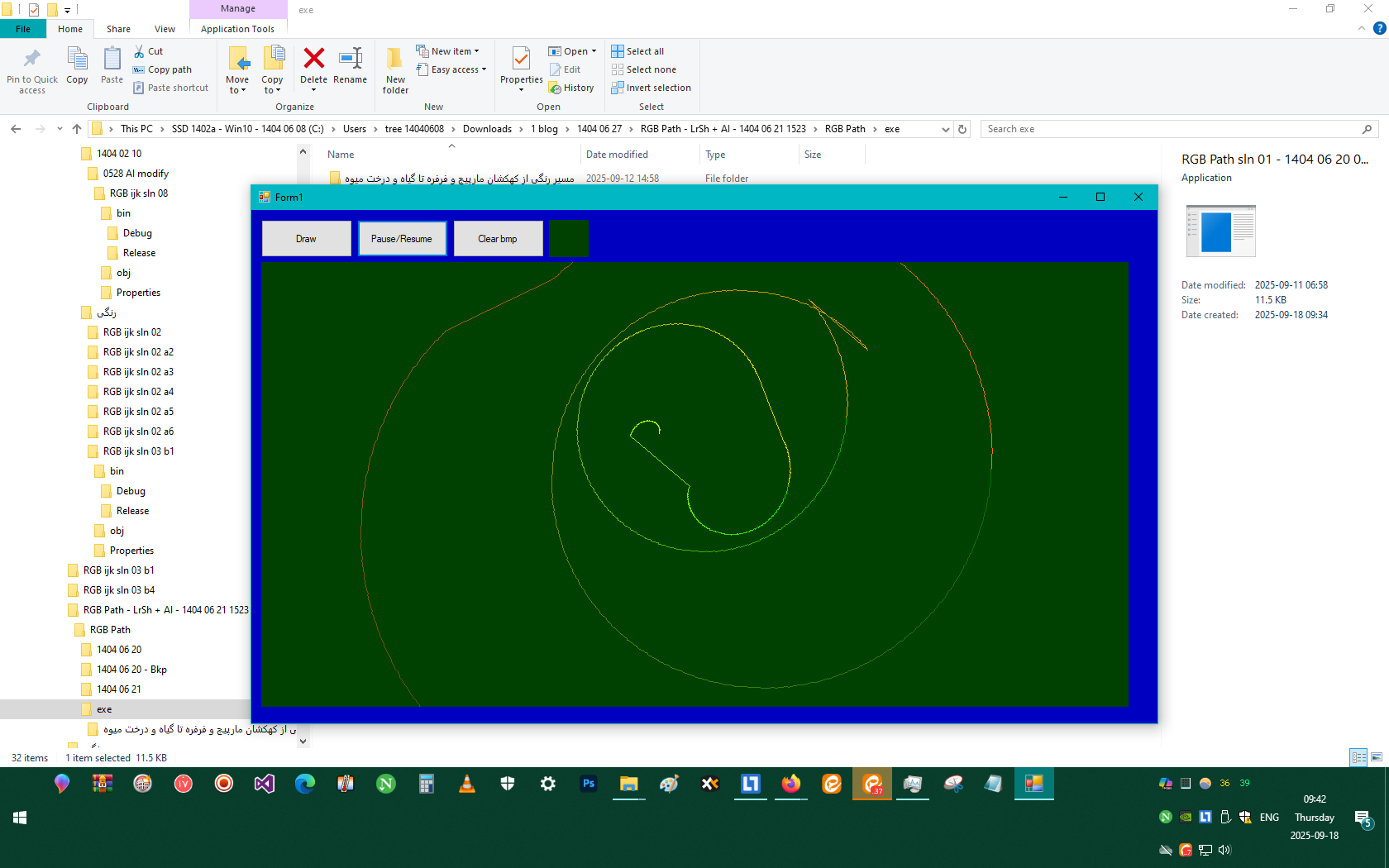This screenshot has height=868, width=1389.
Task: Open the Share ribbon tab
Action: click(x=118, y=29)
